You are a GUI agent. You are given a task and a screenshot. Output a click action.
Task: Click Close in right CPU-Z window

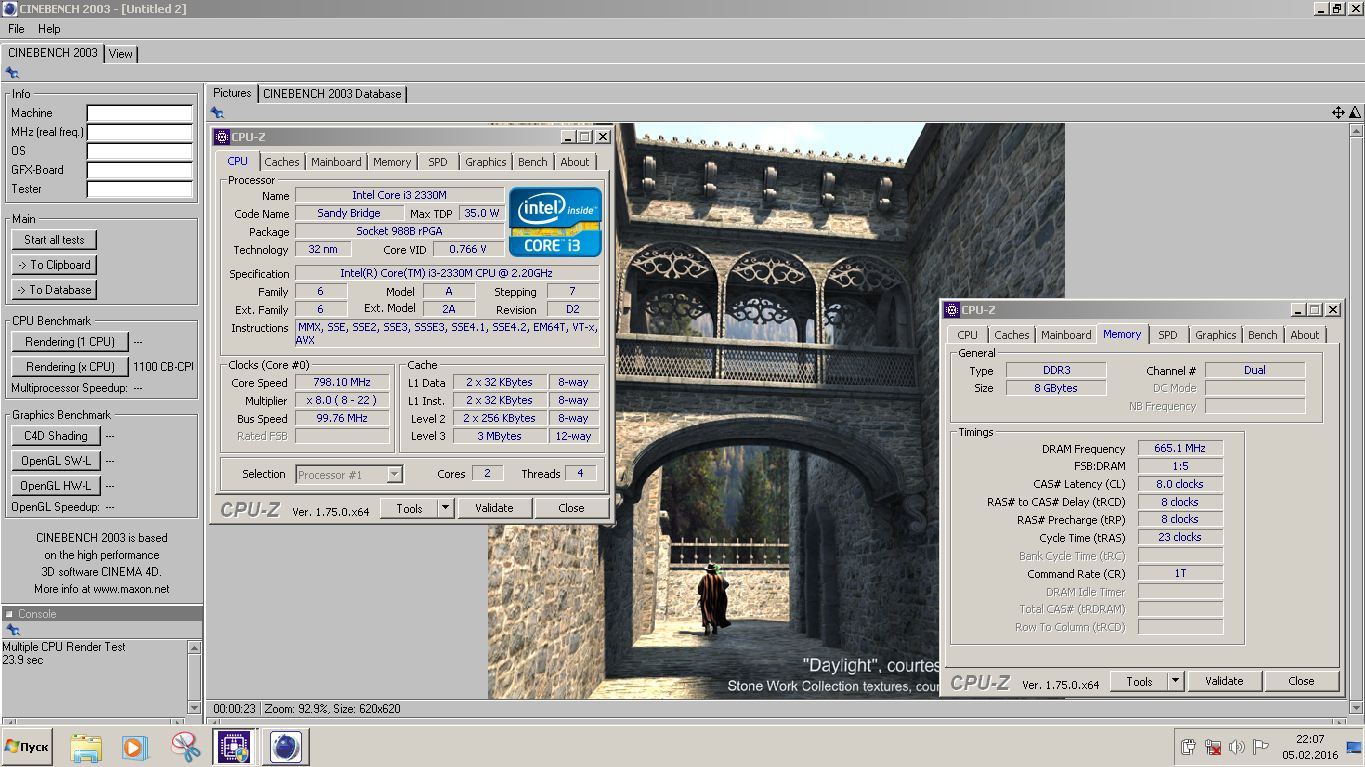click(1301, 681)
